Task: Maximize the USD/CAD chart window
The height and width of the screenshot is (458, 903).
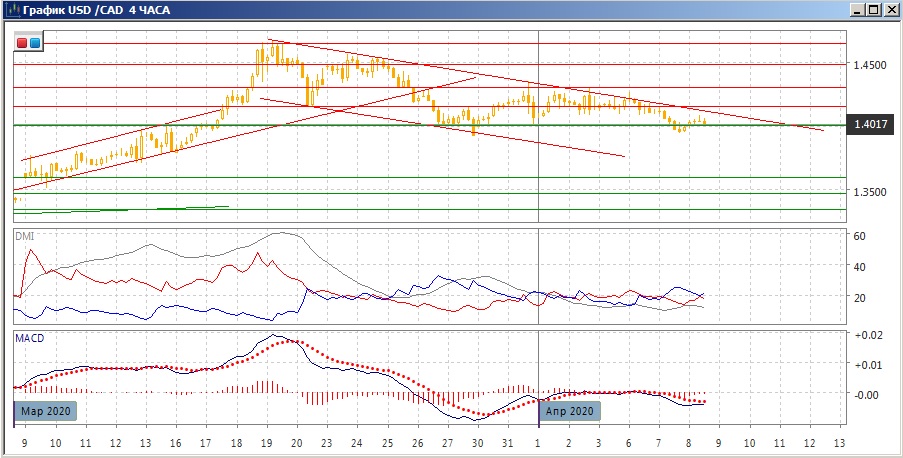Action: [873, 10]
